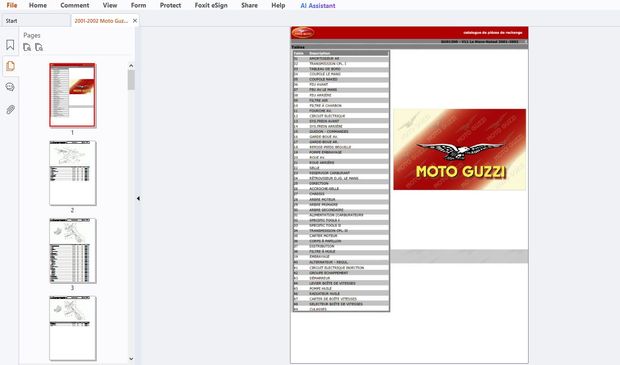Close the 2001-2002 Moto Guz... tab
Viewport: 620px width, 365px height.
[x=135, y=21]
